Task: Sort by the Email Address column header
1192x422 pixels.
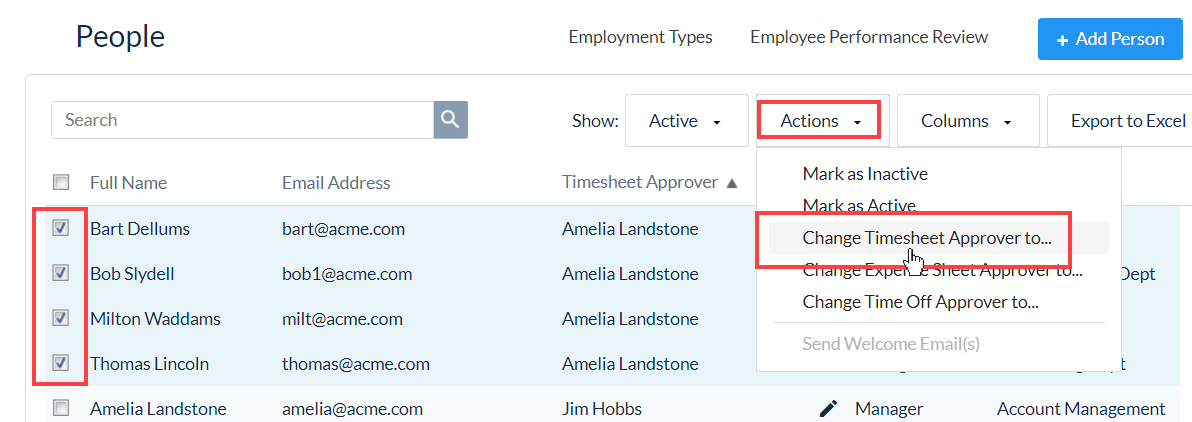Action: 336,182
